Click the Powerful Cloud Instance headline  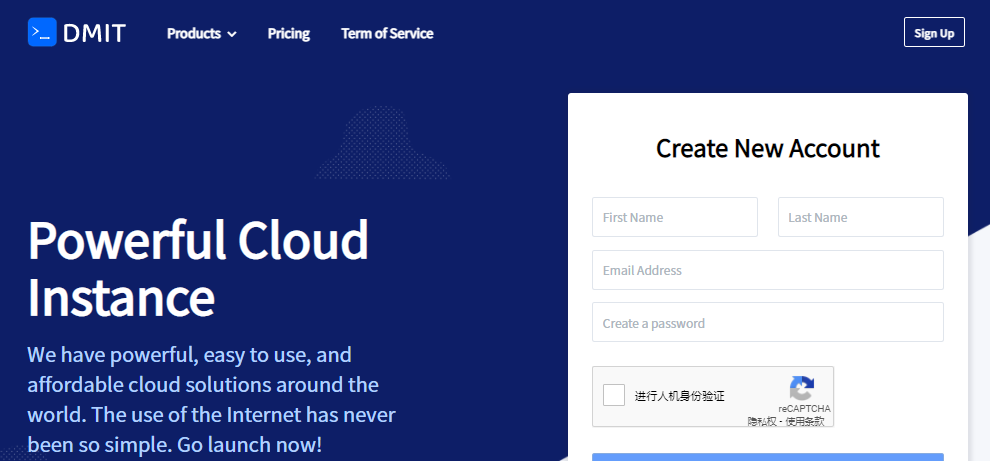[198, 268]
